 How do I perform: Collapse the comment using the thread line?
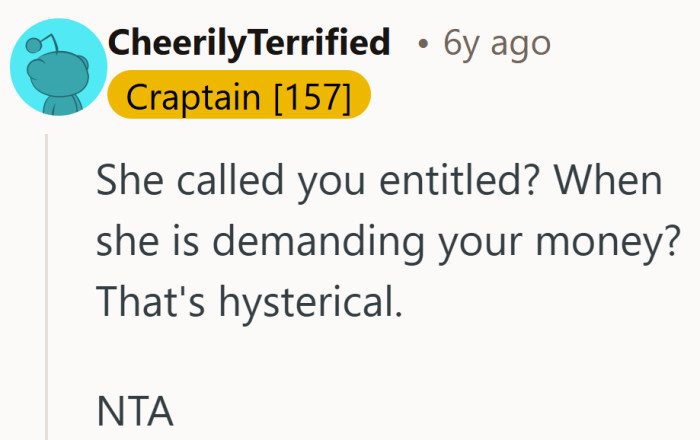click(x=45, y=290)
